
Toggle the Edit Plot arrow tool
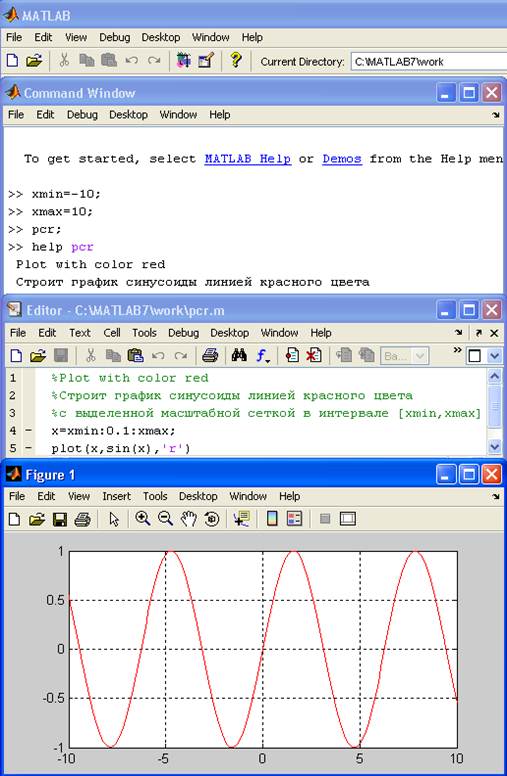114,519
